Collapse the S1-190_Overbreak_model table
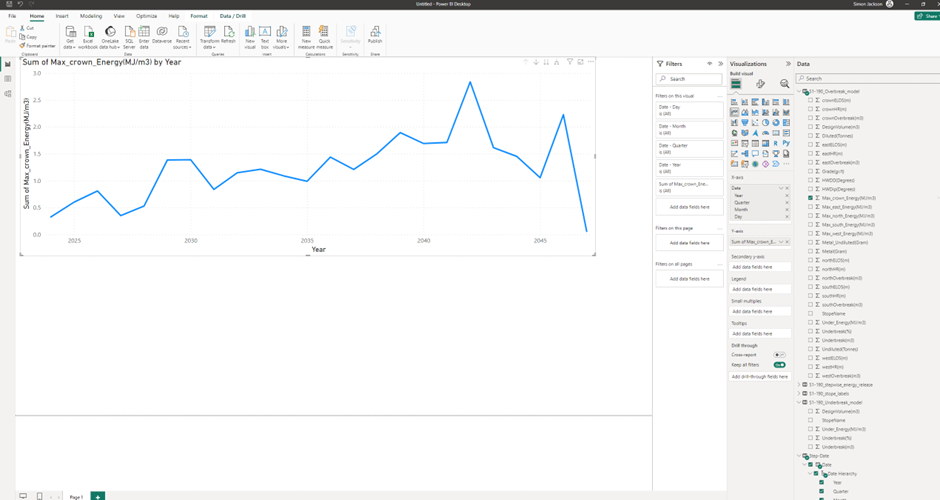Image resolution: width=940 pixels, height=500 pixels. (x=800, y=92)
